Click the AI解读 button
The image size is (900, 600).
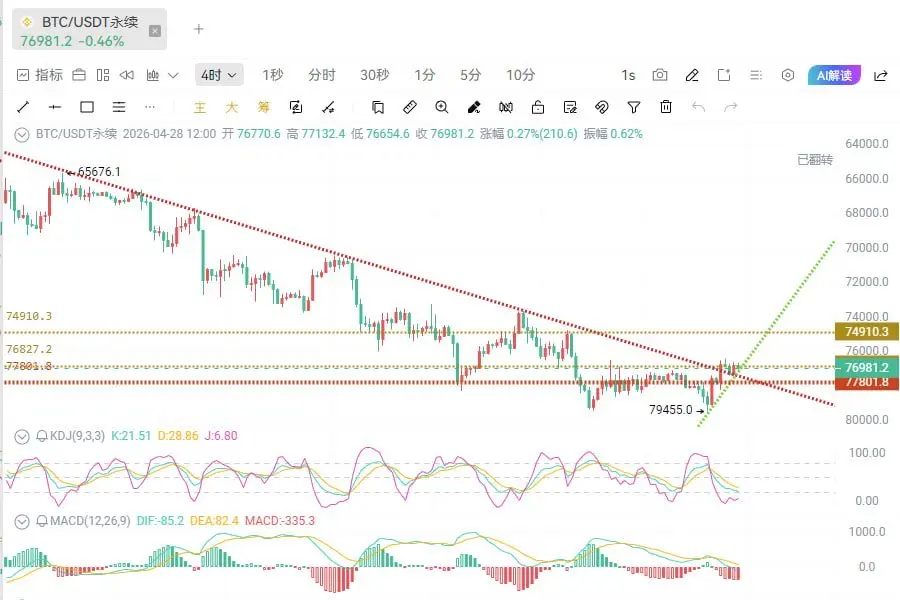835,75
